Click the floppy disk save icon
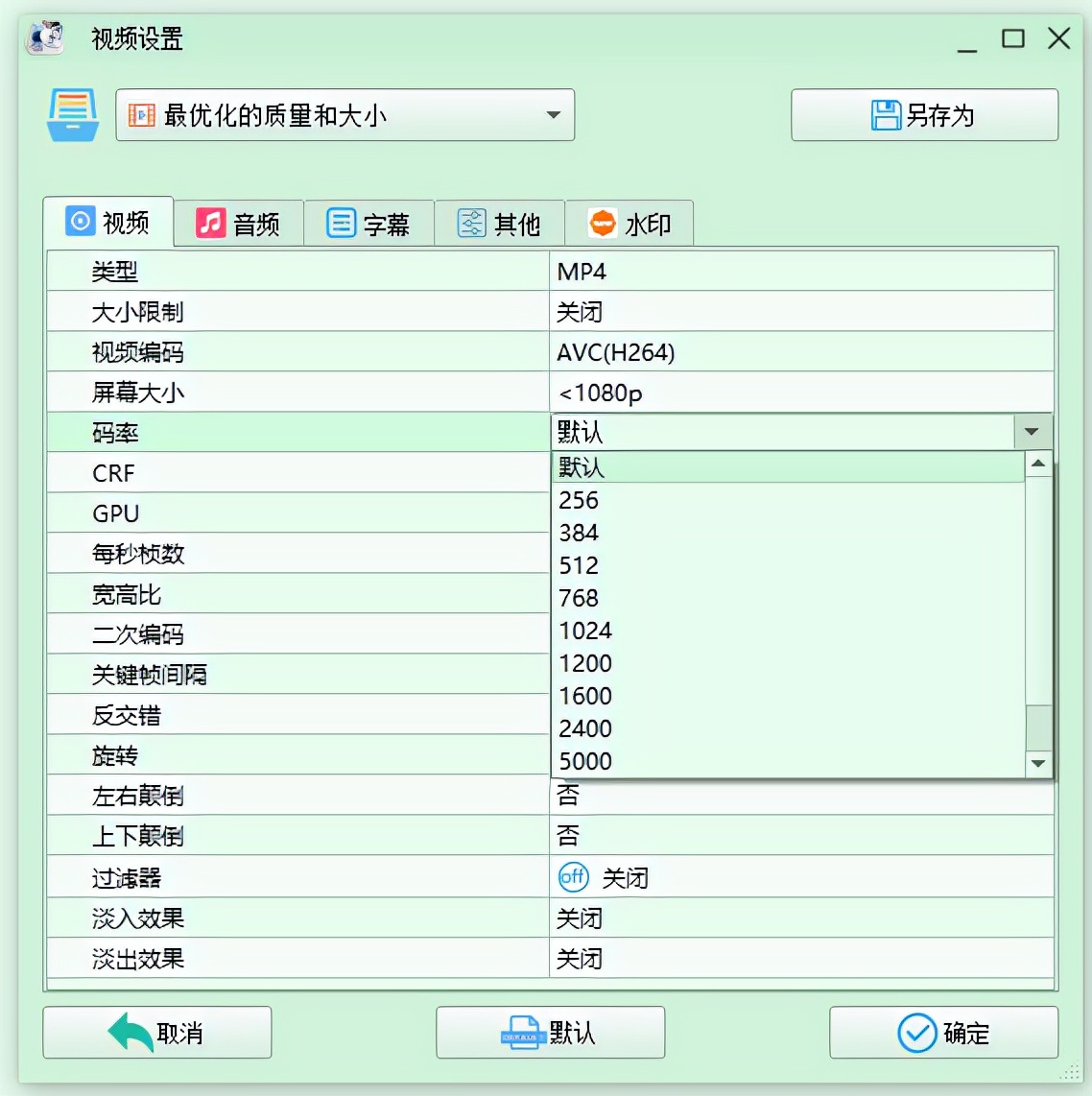This screenshot has height=1096, width=1092. (x=885, y=114)
